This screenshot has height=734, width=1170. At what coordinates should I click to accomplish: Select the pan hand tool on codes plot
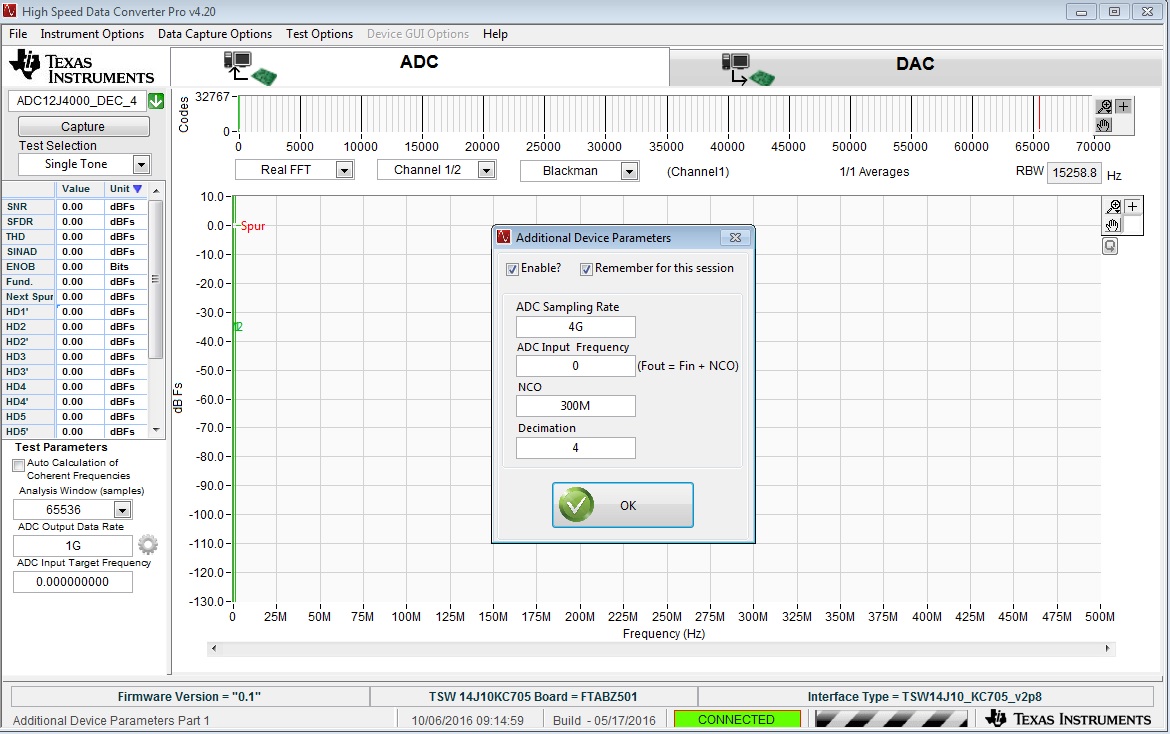[x=1104, y=125]
